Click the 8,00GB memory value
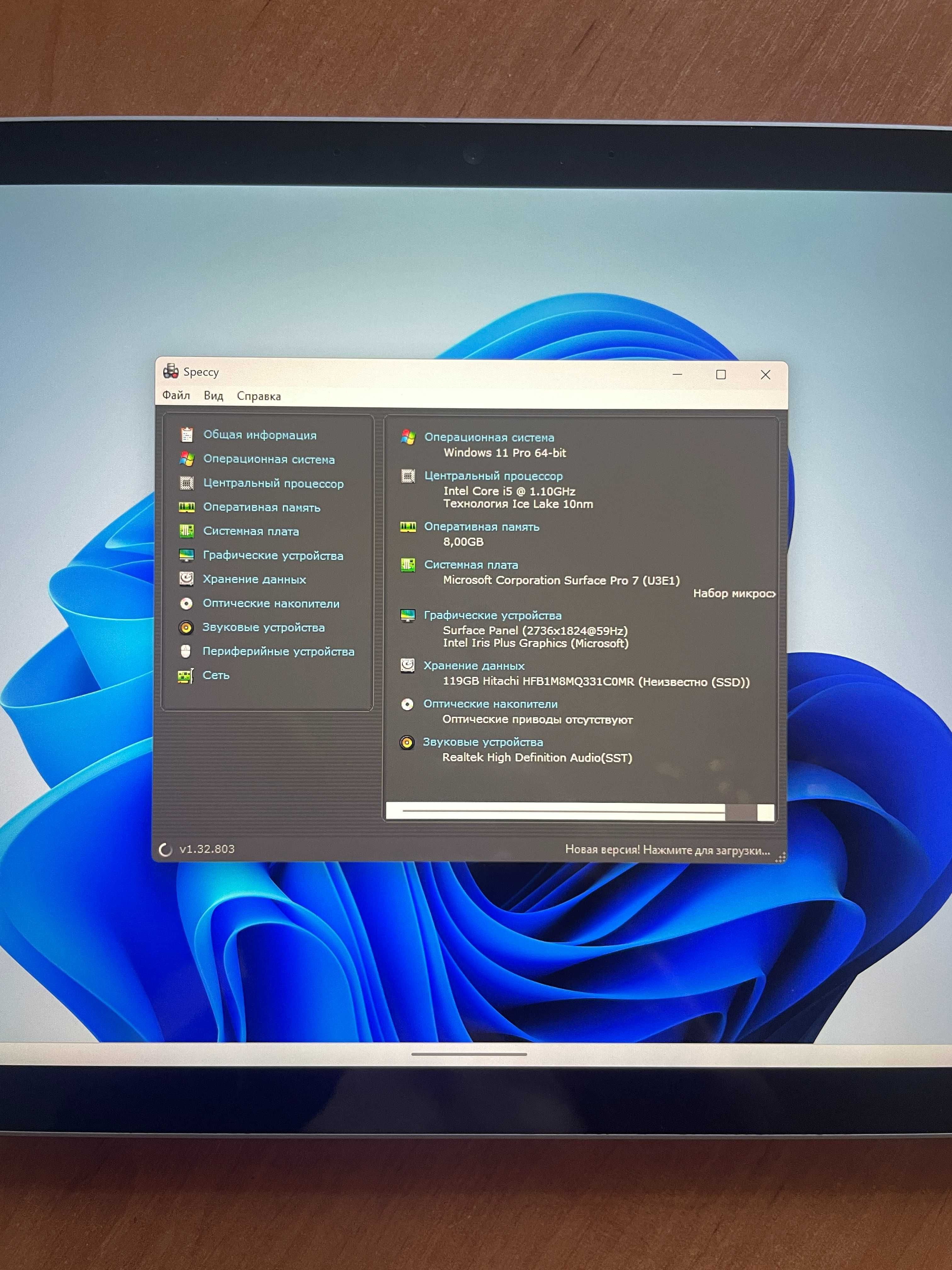Viewport: 952px width, 1270px height. tap(463, 542)
